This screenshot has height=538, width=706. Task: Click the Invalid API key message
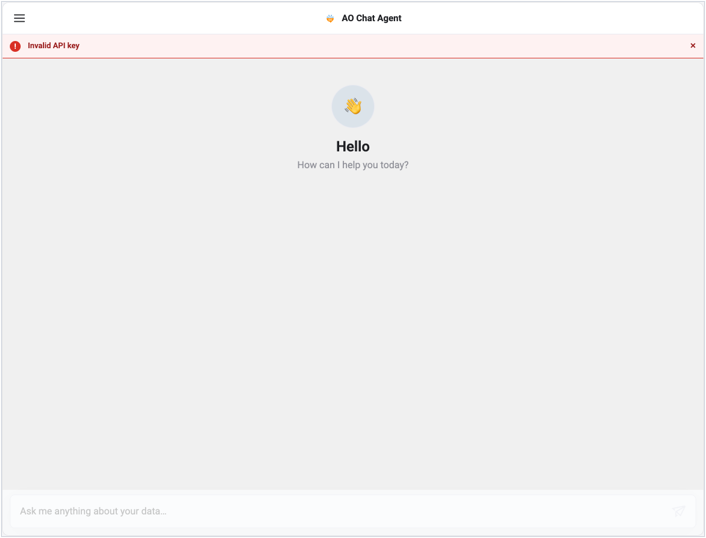click(54, 45)
